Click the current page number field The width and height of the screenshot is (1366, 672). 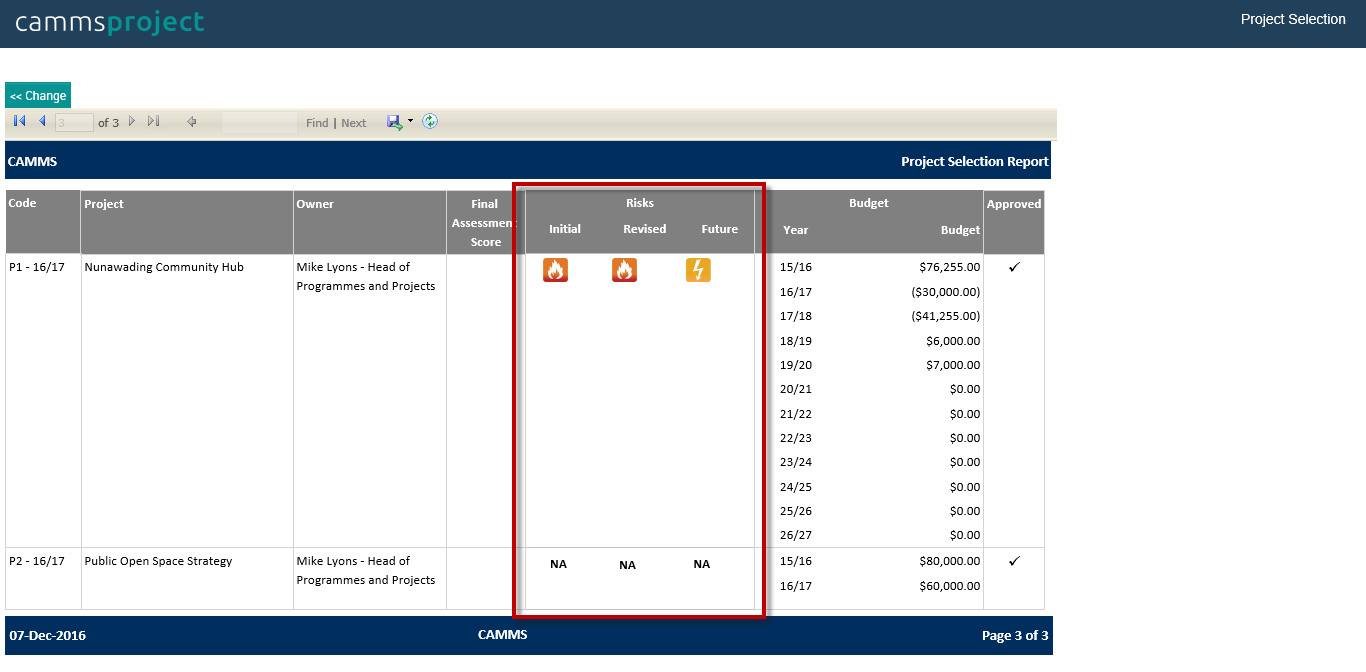[75, 123]
